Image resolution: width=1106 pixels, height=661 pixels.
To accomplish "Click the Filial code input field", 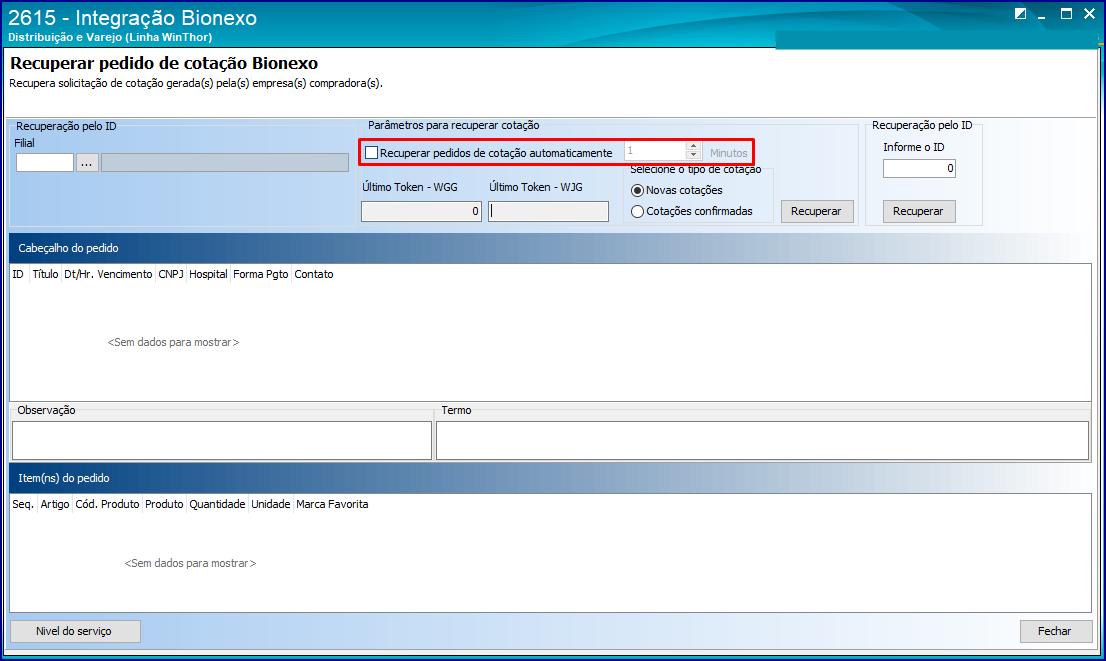I will (45, 163).
